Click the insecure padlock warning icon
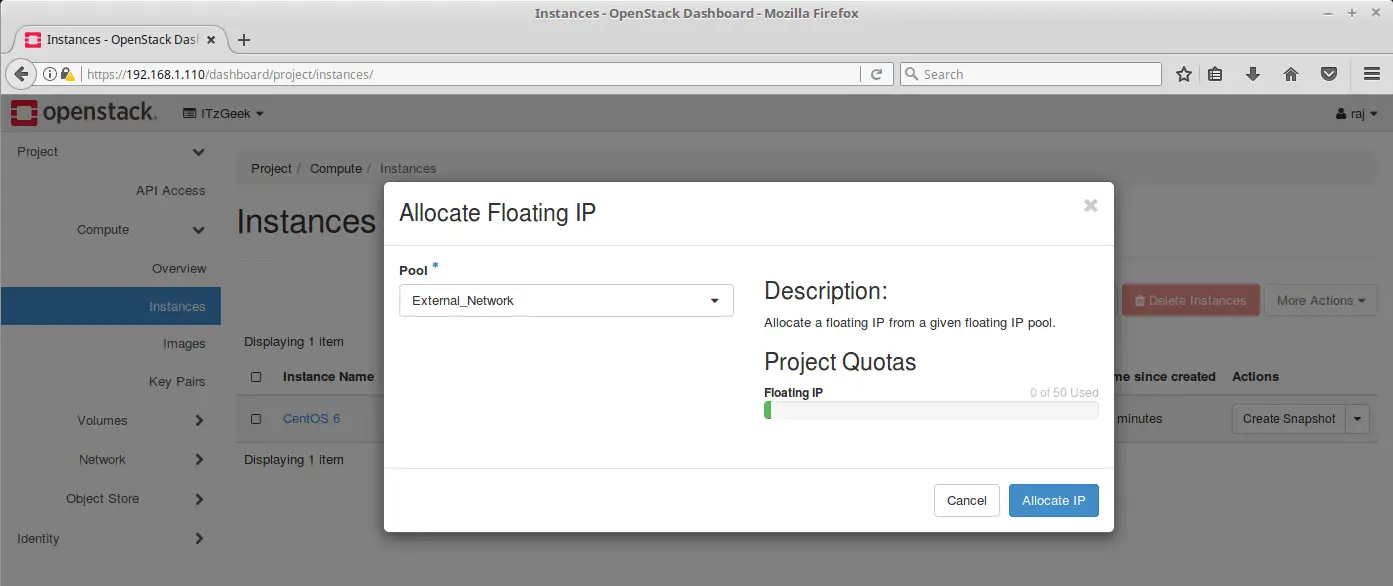1393x586 pixels. click(67, 74)
